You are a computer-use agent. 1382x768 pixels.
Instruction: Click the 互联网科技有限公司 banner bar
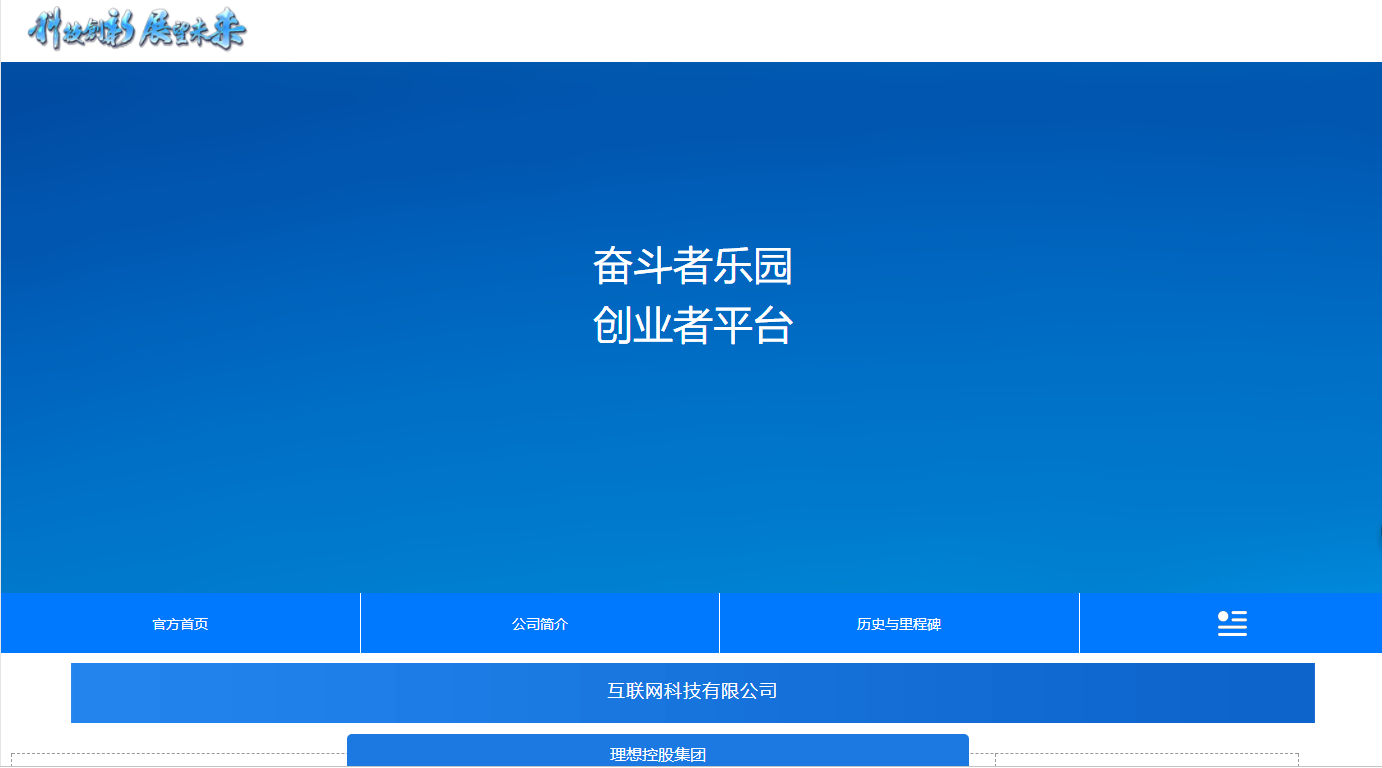pyautogui.click(x=692, y=692)
